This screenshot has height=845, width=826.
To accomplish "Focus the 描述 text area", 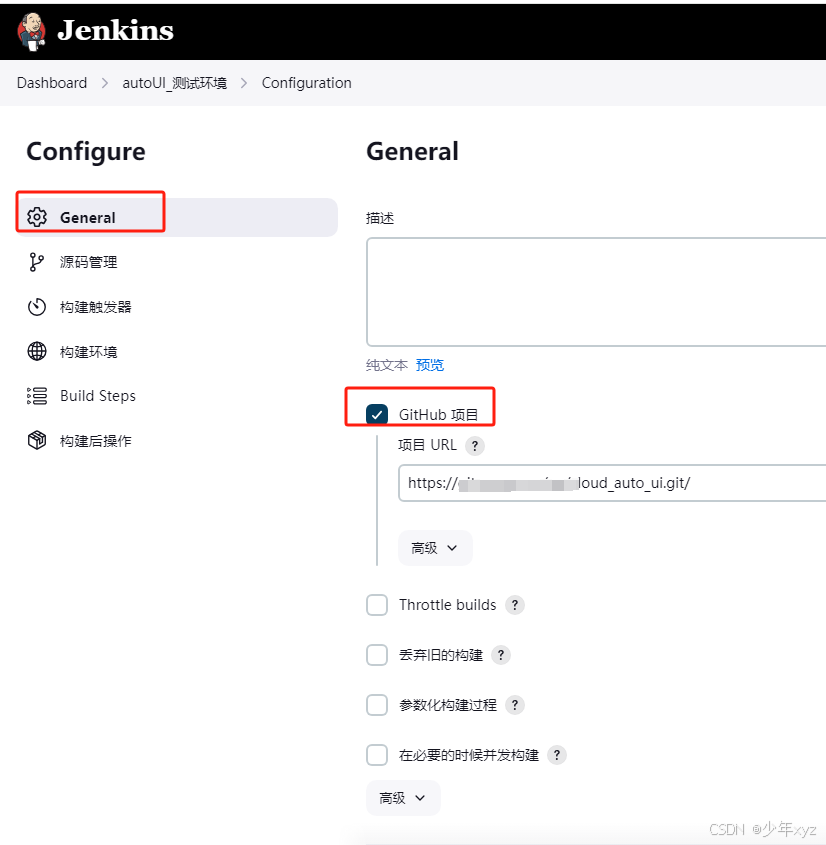I will click(596, 292).
